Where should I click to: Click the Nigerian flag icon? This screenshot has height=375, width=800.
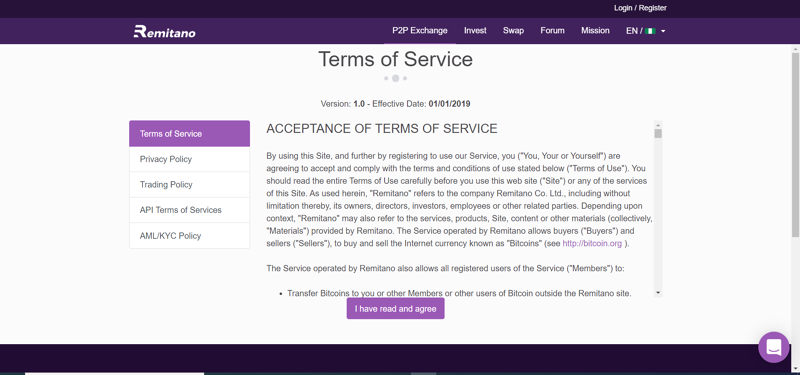pyautogui.click(x=650, y=31)
